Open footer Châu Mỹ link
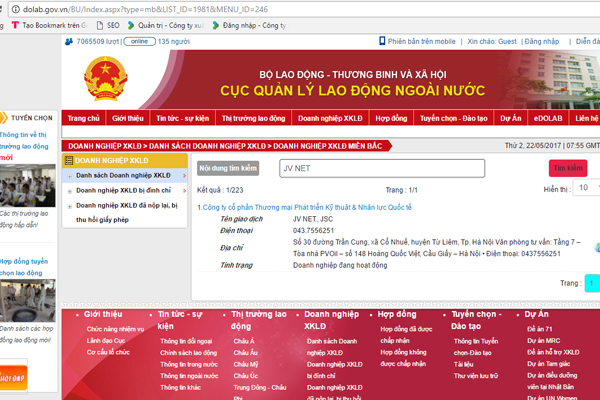Viewport: 600px width, 400px height. click(x=246, y=364)
